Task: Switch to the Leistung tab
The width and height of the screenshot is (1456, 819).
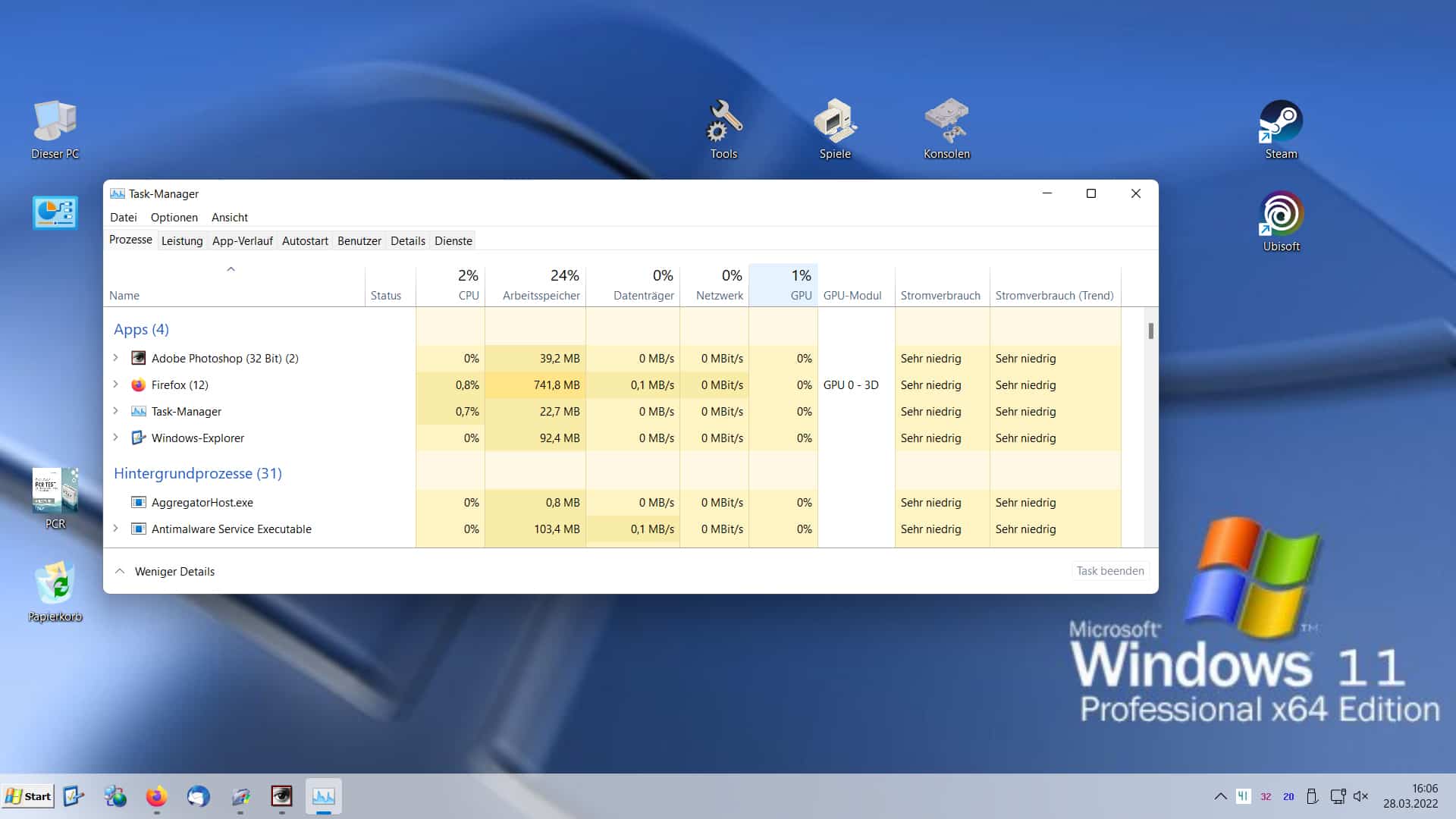Action: tap(182, 241)
